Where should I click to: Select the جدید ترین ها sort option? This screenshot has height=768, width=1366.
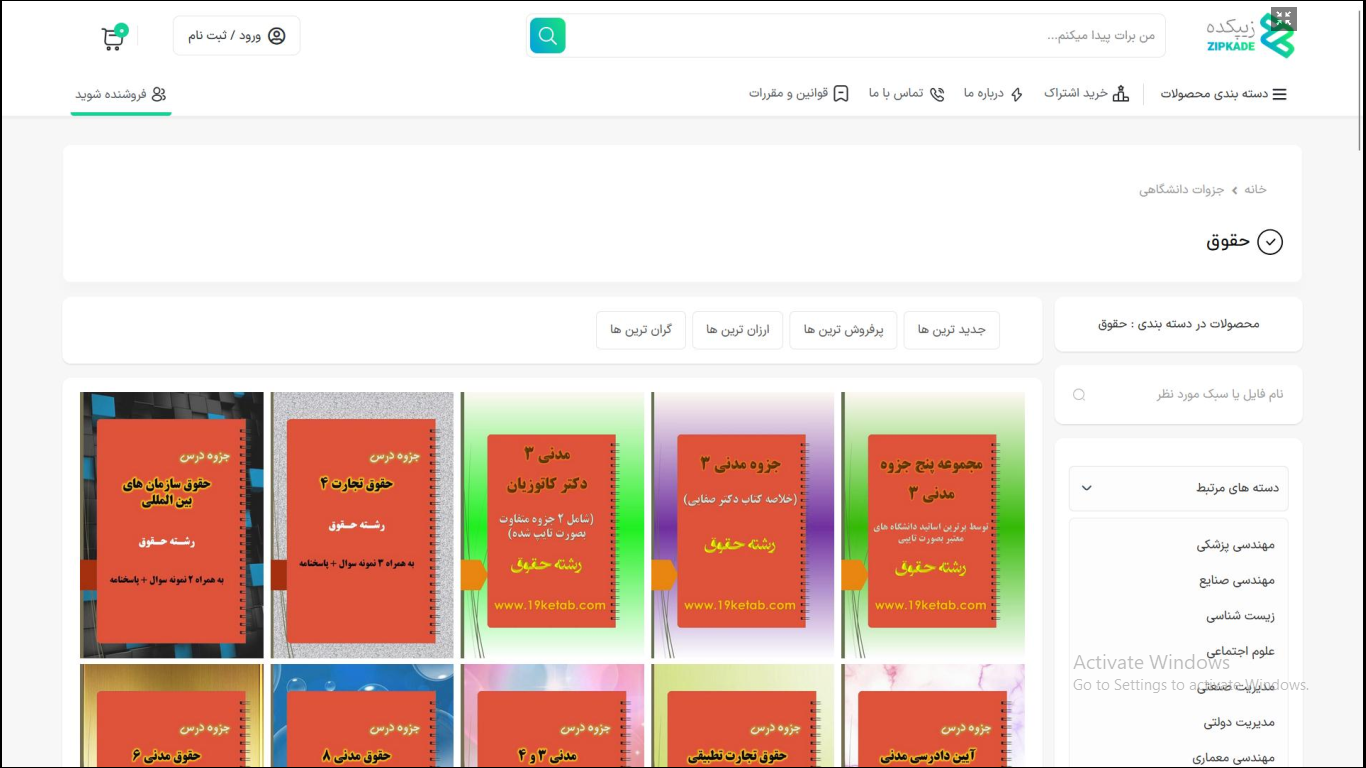coord(951,330)
